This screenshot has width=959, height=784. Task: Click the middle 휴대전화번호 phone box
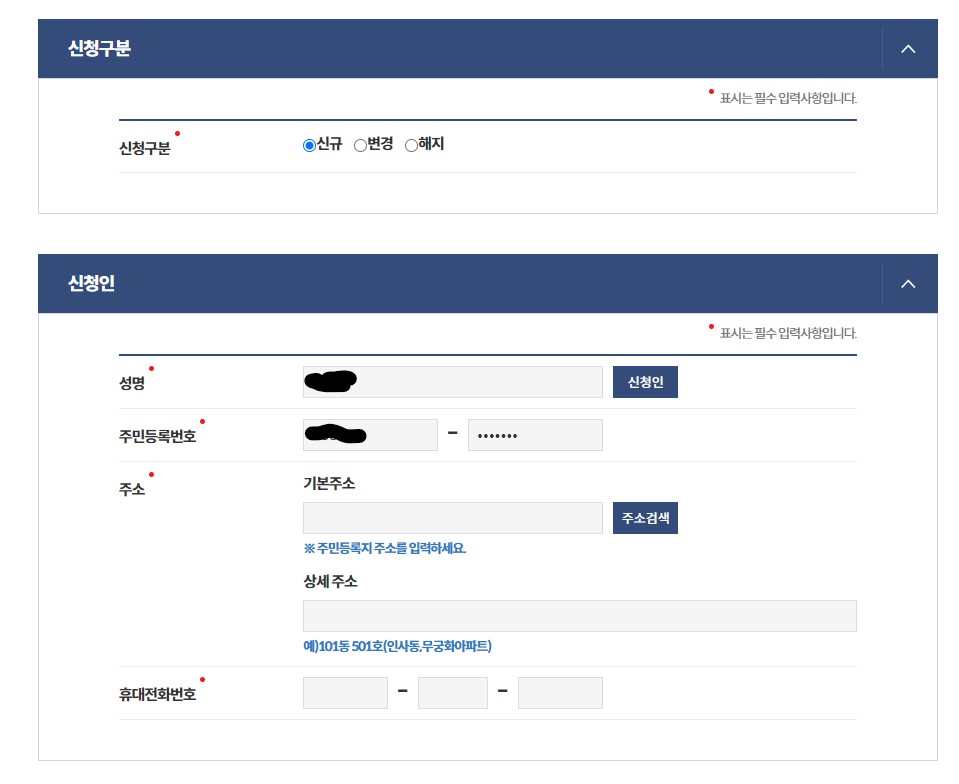click(x=452, y=692)
